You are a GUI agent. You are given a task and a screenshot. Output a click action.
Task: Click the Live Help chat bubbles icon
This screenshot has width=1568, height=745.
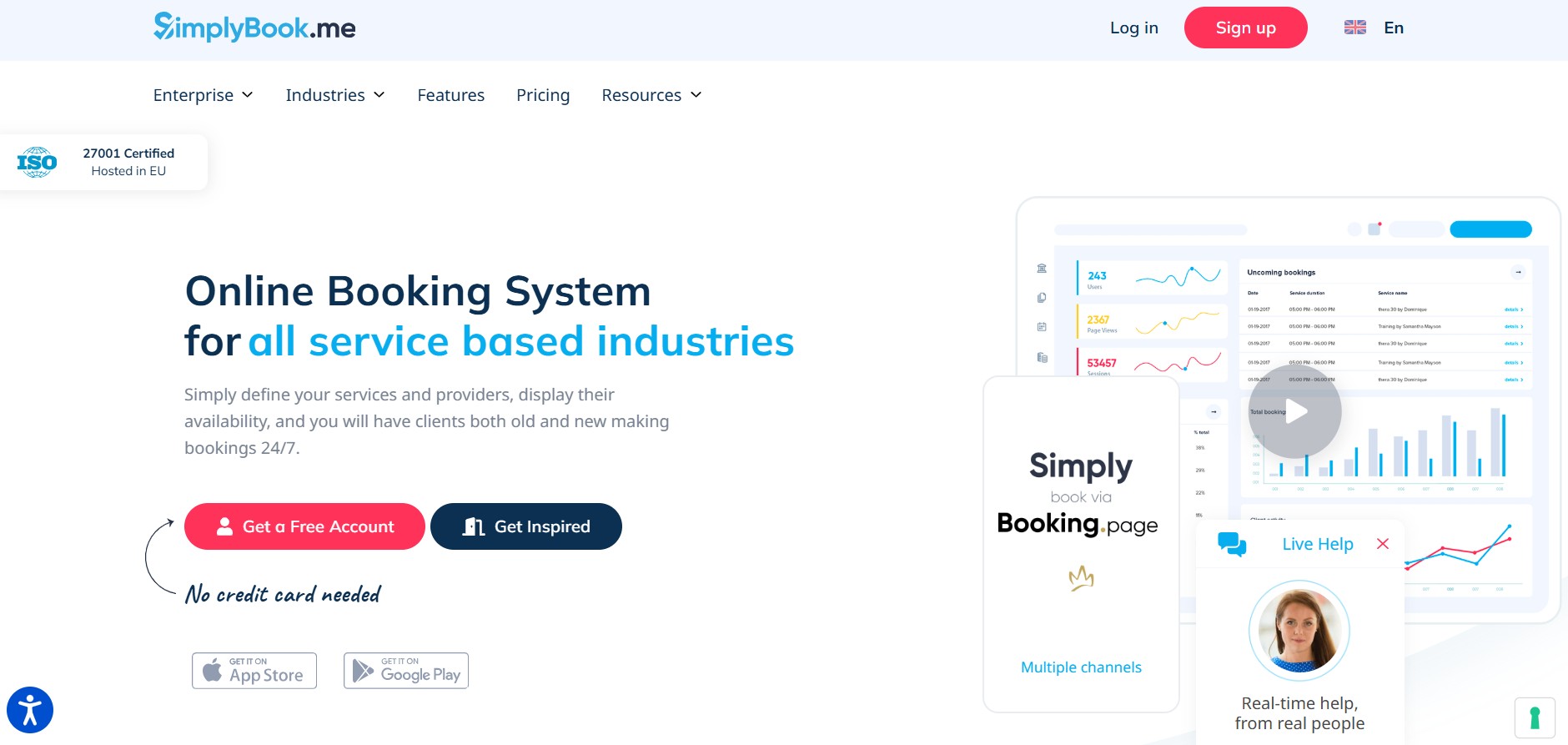click(1232, 544)
